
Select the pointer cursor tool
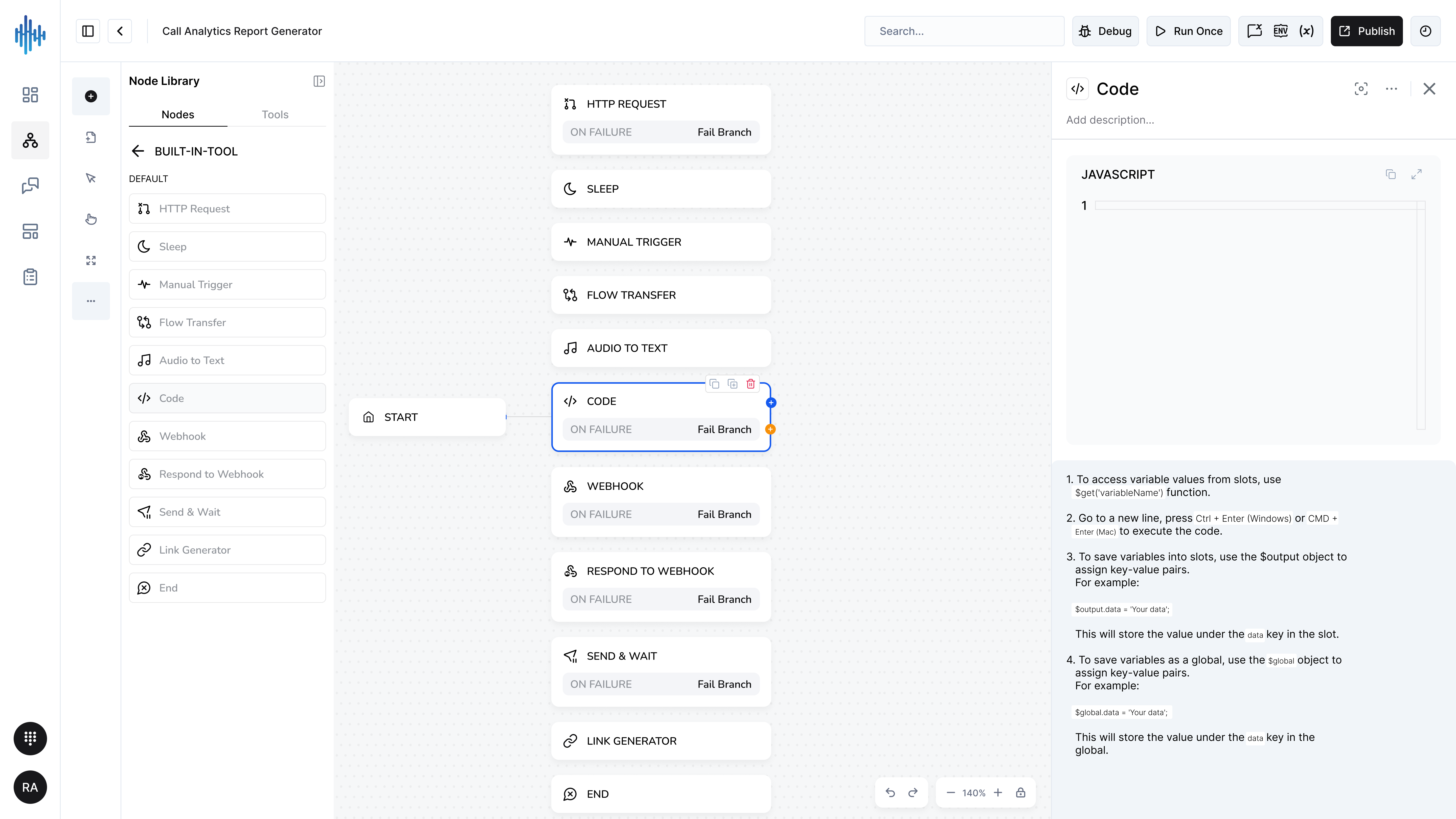coord(90,178)
